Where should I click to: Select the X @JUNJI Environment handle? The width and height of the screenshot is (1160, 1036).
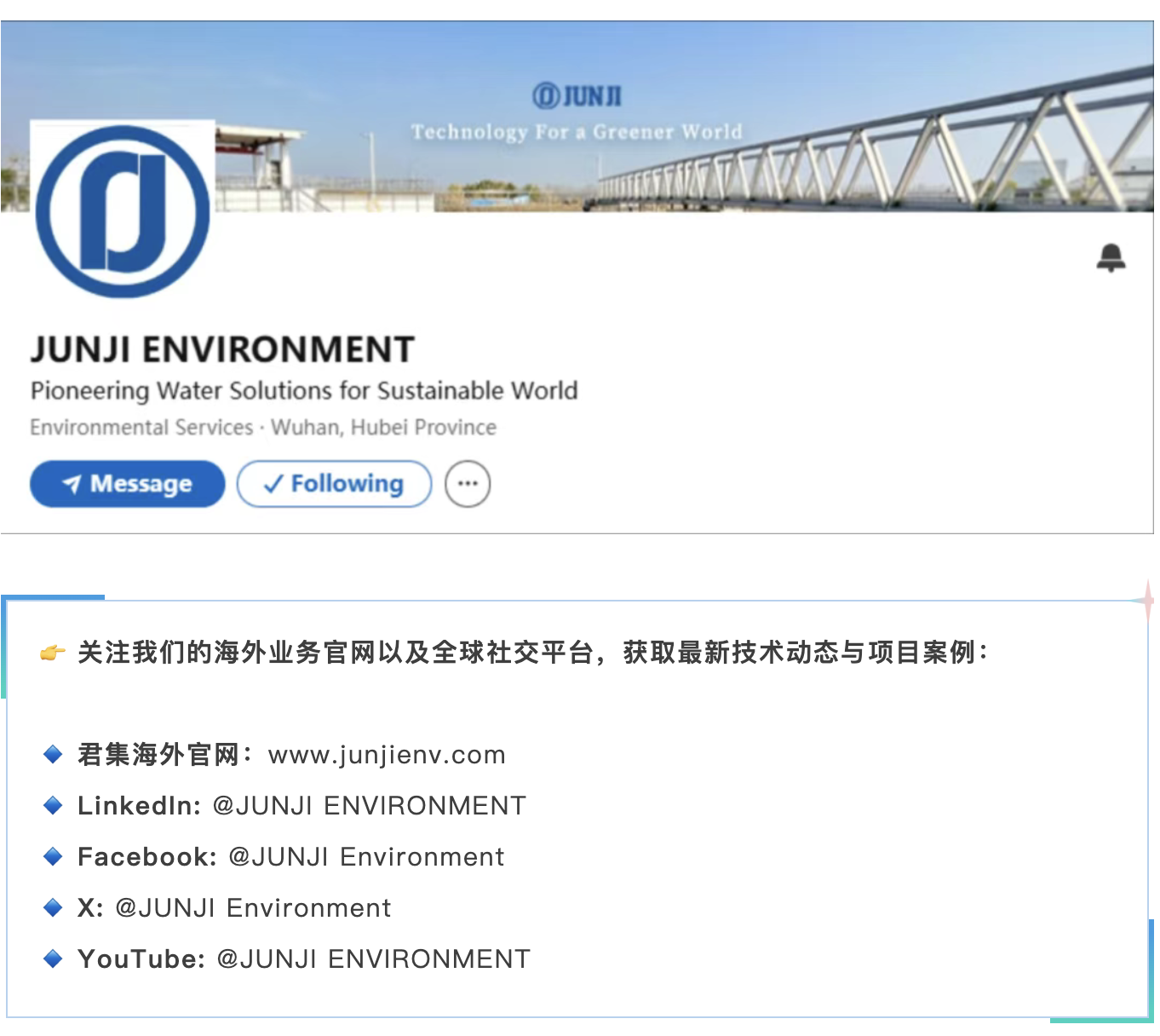(253, 908)
